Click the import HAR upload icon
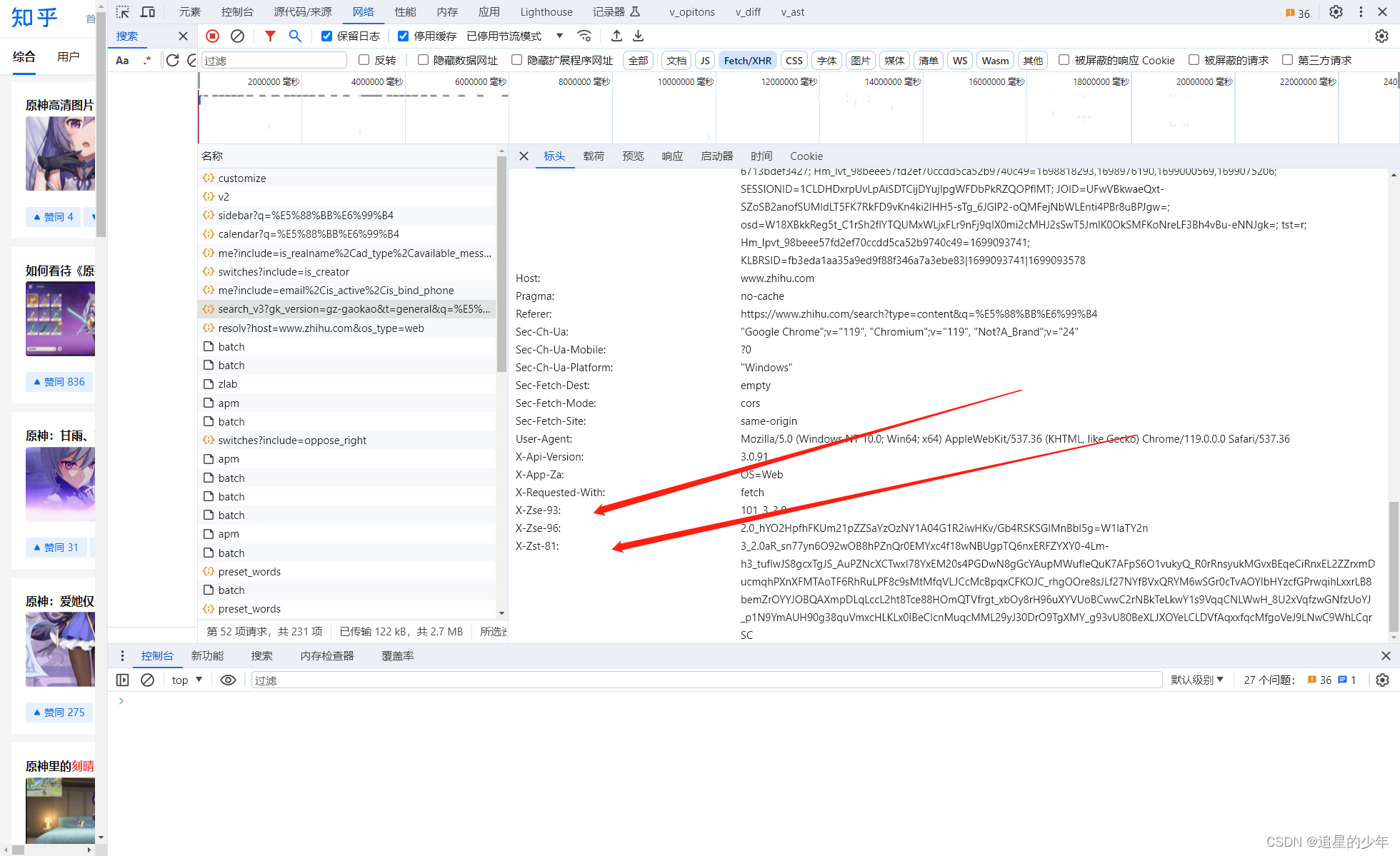The width and height of the screenshot is (1400, 856). (x=616, y=36)
